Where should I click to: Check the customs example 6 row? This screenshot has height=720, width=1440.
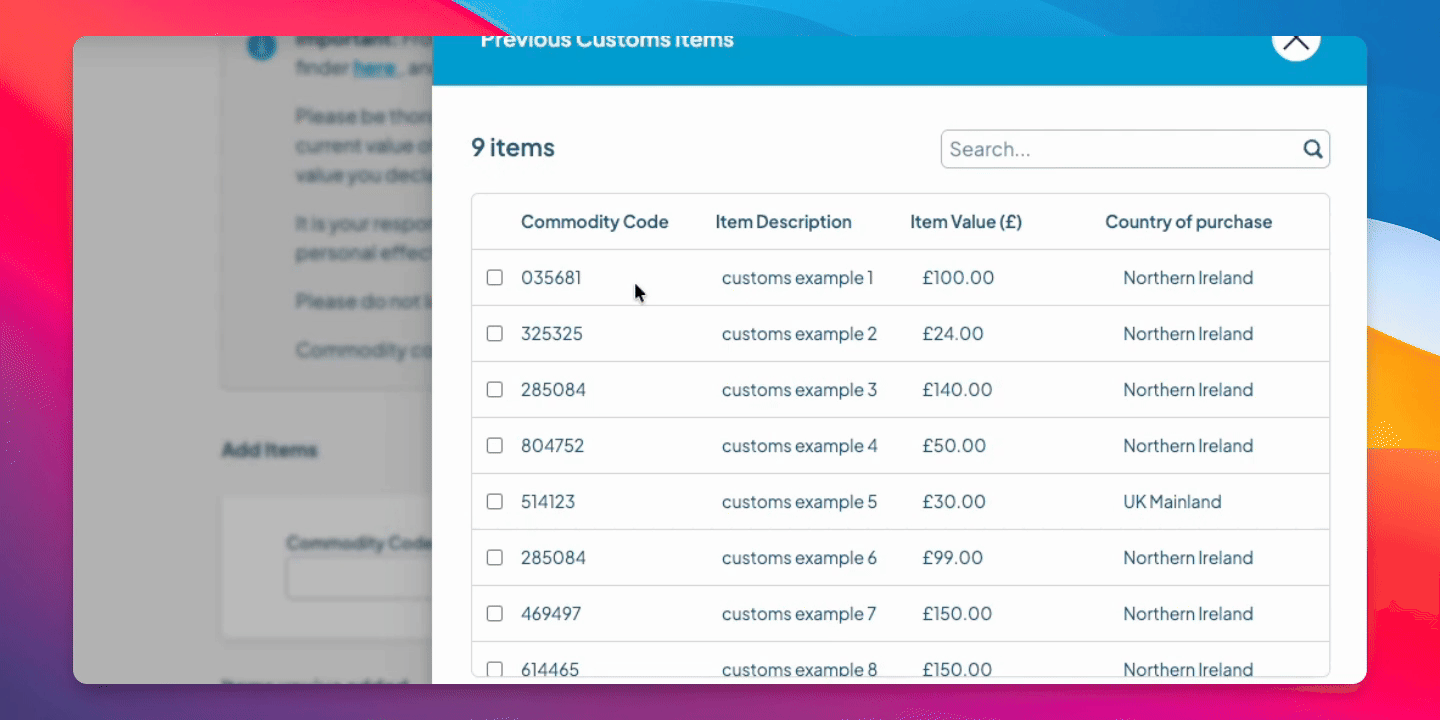[495, 558]
